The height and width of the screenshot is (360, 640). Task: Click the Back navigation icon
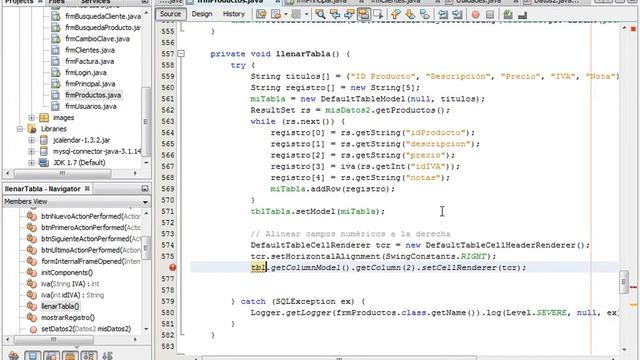(x=276, y=15)
